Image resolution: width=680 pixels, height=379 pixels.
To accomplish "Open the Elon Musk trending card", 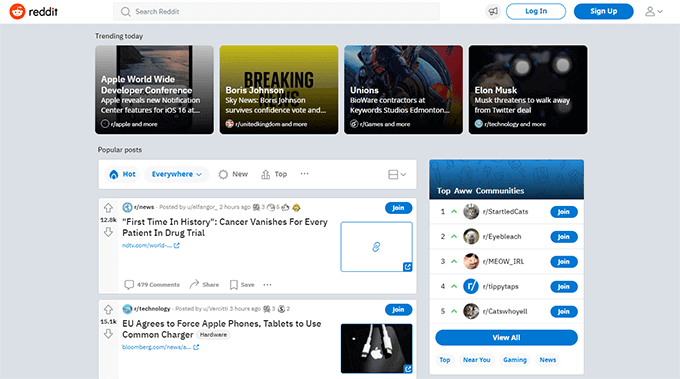I will coord(528,90).
